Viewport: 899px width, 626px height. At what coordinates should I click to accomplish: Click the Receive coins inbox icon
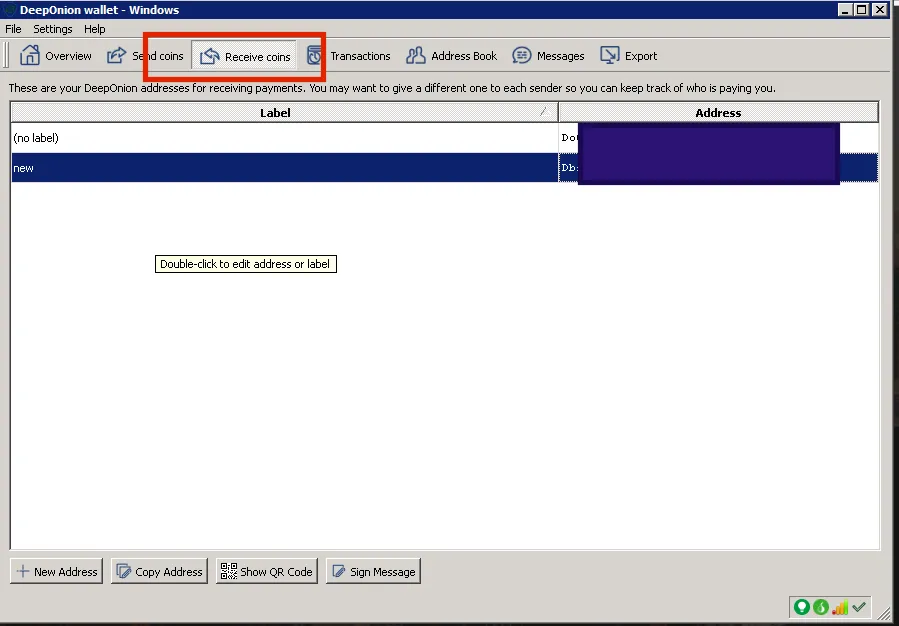[x=210, y=56]
